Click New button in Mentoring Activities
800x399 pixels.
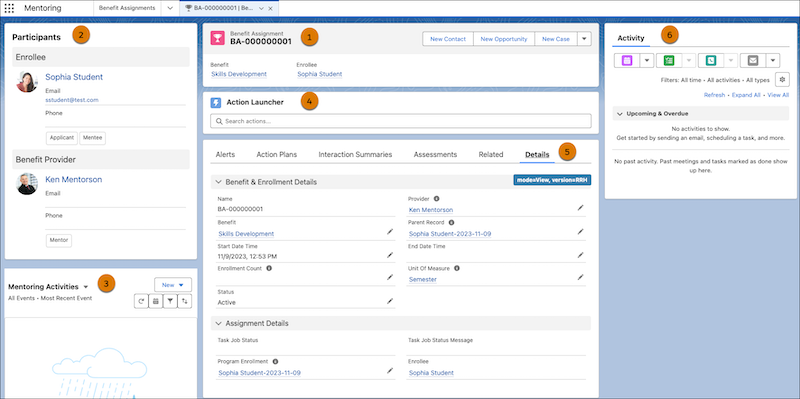point(173,285)
